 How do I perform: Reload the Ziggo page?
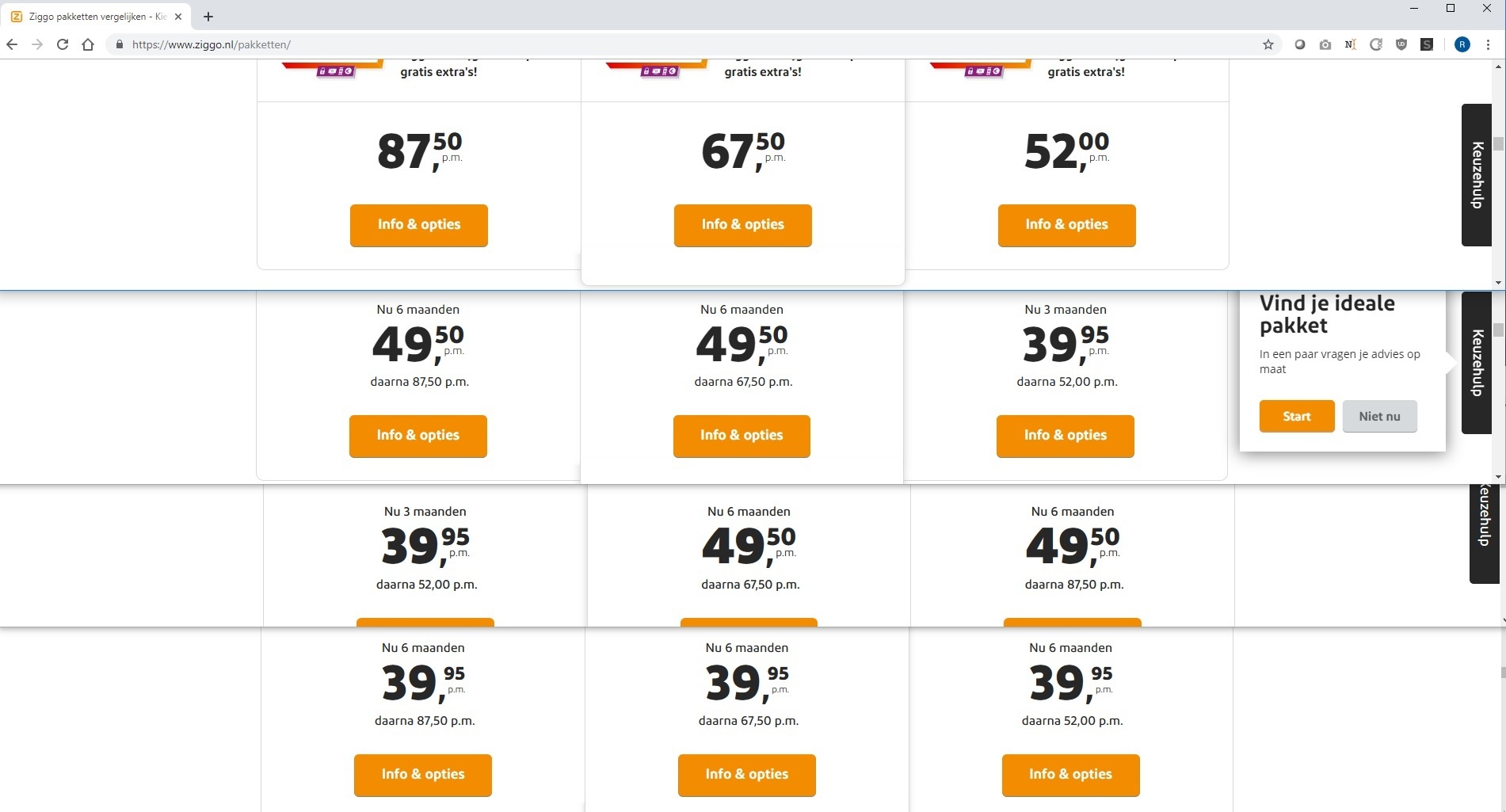coord(63,44)
